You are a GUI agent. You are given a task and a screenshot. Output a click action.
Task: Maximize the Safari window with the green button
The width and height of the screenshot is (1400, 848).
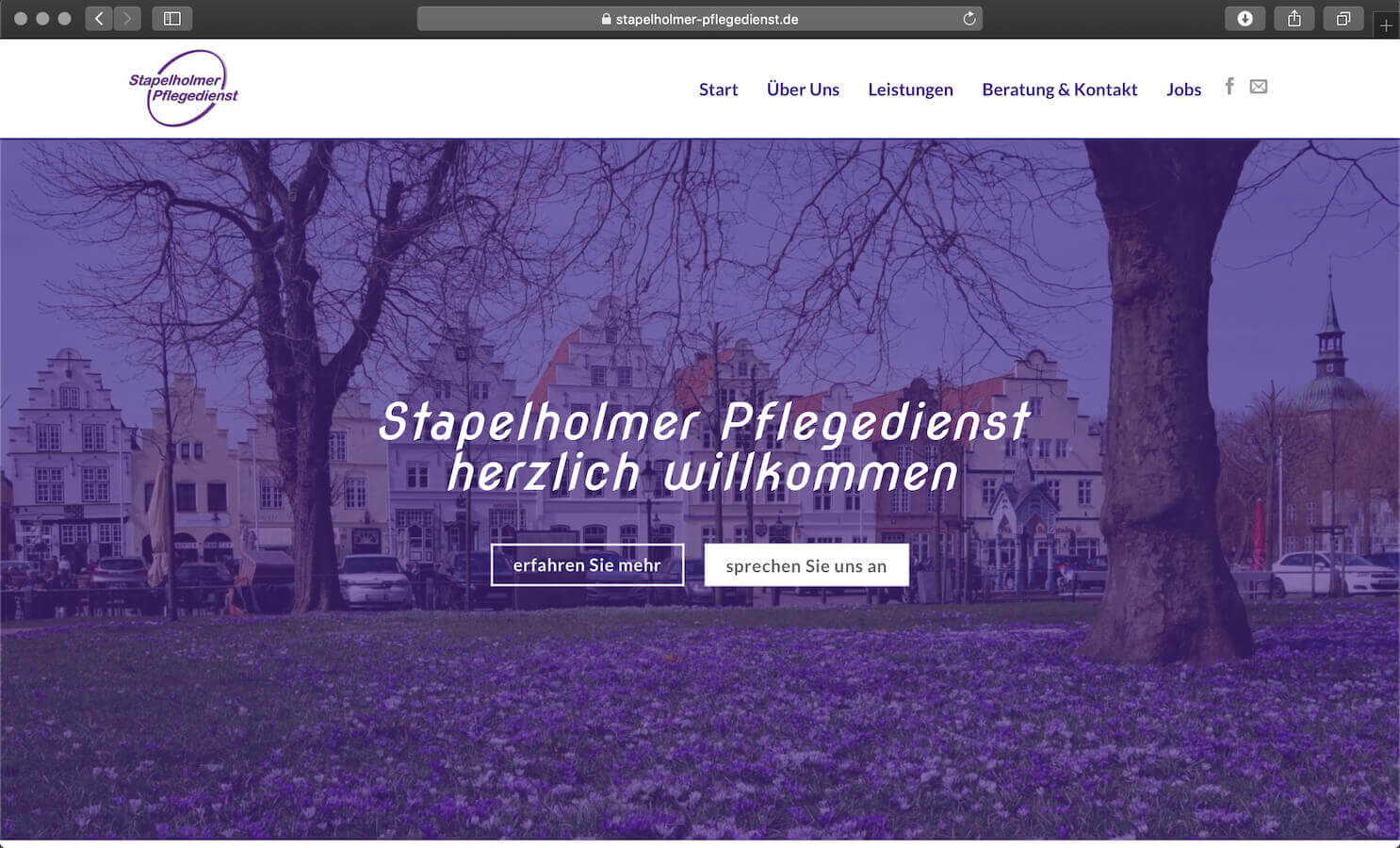64,19
